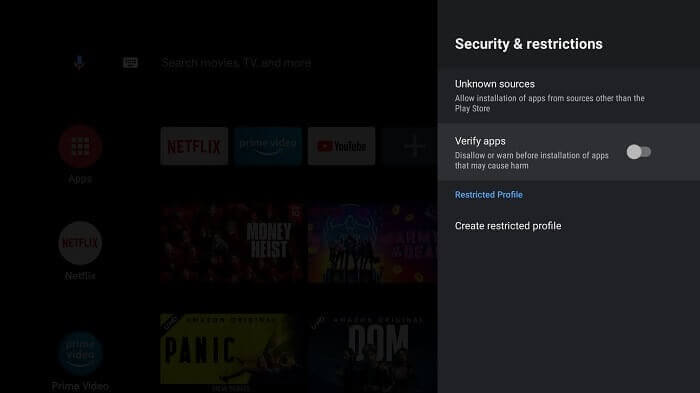This screenshot has width=700, height=393.
Task: Select the round Netflix sidebar icon
Action: pyautogui.click(x=80, y=243)
